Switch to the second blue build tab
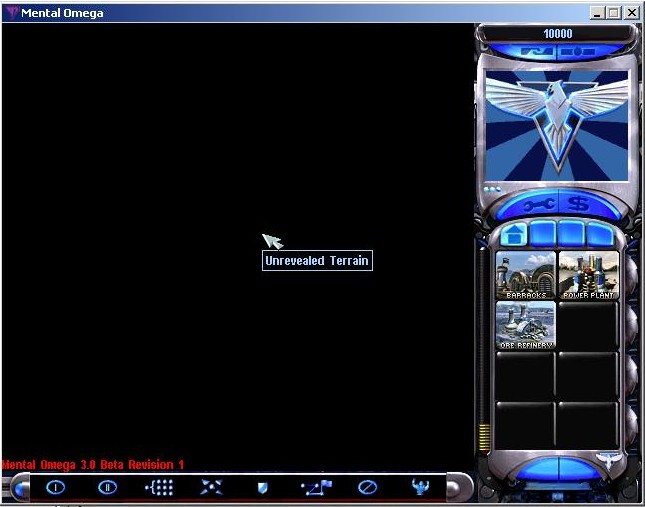The image size is (645, 507). (543, 234)
